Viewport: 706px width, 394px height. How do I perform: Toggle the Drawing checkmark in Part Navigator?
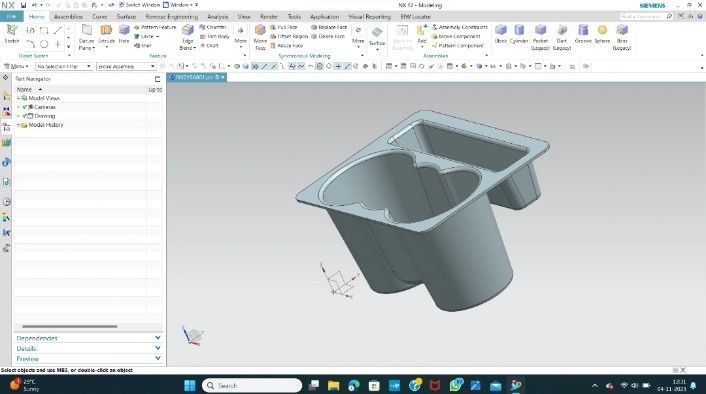(25, 116)
